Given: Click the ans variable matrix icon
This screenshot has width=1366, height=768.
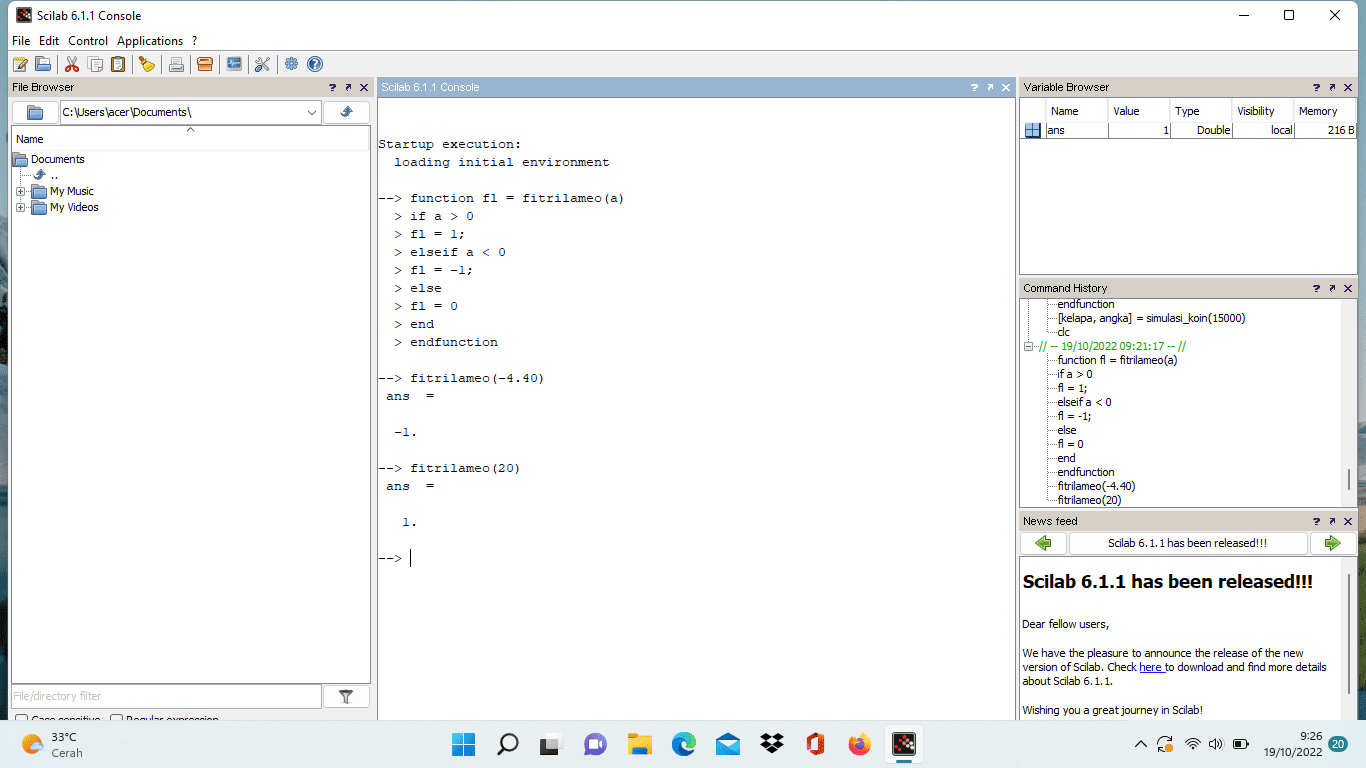Looking at the screenshot, I should click(x=1032, y=130).
